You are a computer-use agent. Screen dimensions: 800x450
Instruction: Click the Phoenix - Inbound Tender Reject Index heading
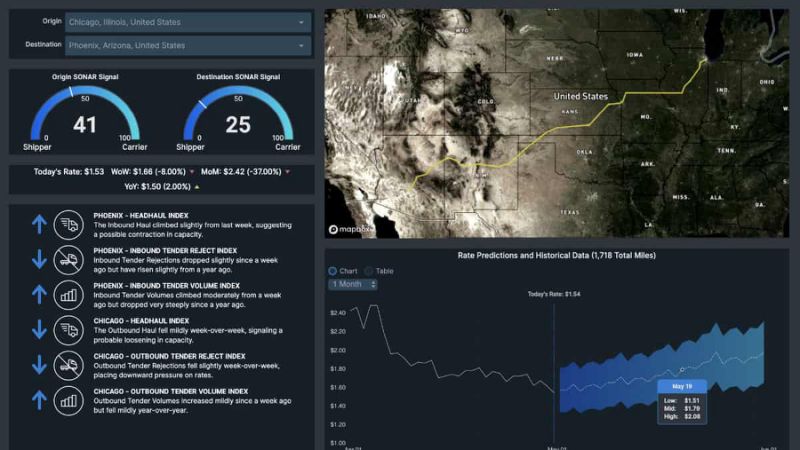point(165,250)
